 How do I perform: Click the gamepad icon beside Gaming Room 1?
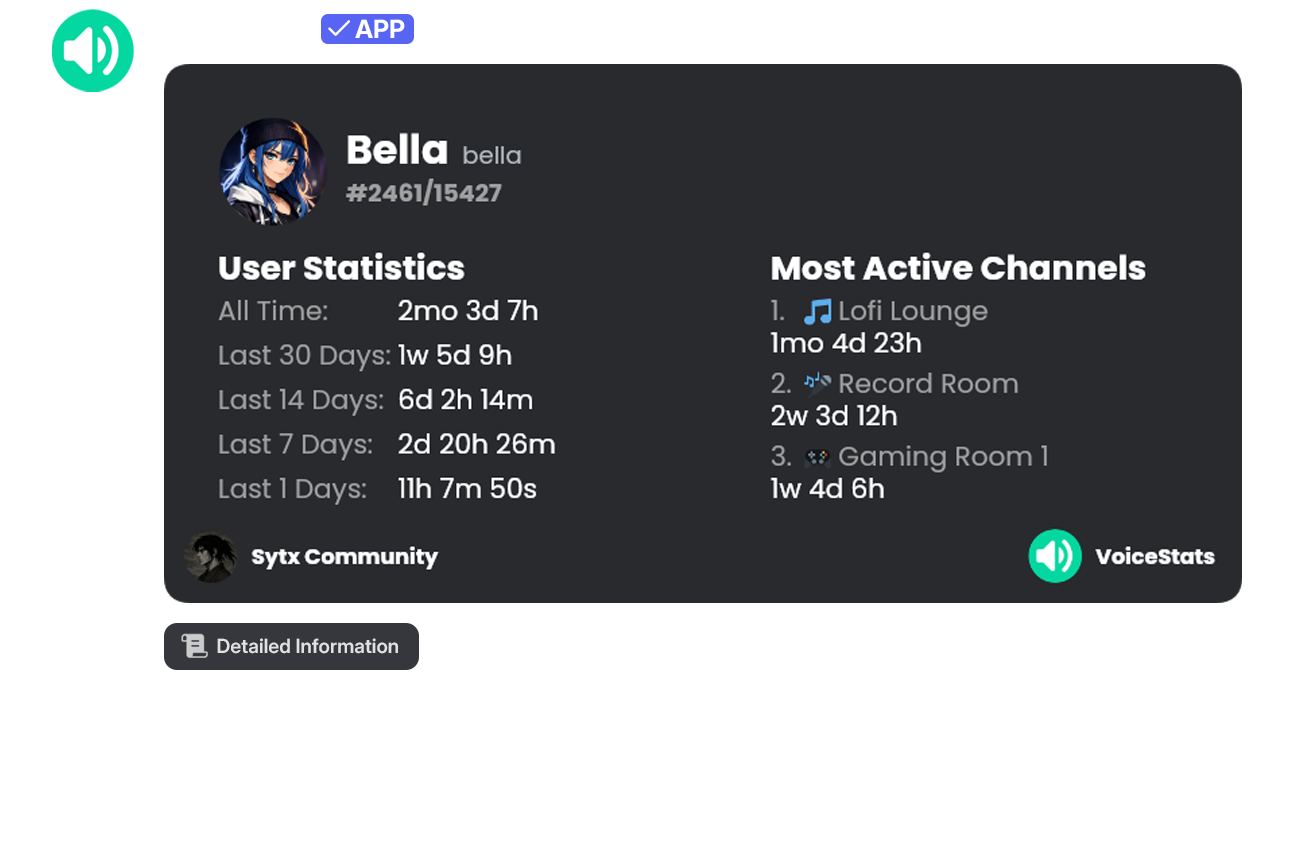tap(818, 457)
